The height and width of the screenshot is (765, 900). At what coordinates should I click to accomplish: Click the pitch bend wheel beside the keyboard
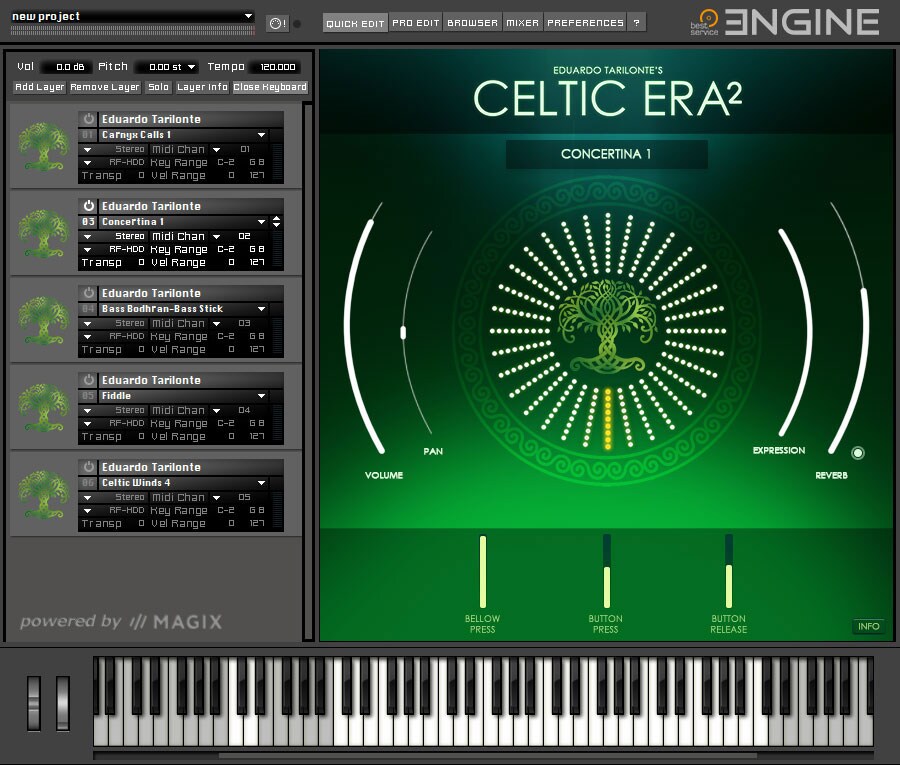(x=34, y=703)
